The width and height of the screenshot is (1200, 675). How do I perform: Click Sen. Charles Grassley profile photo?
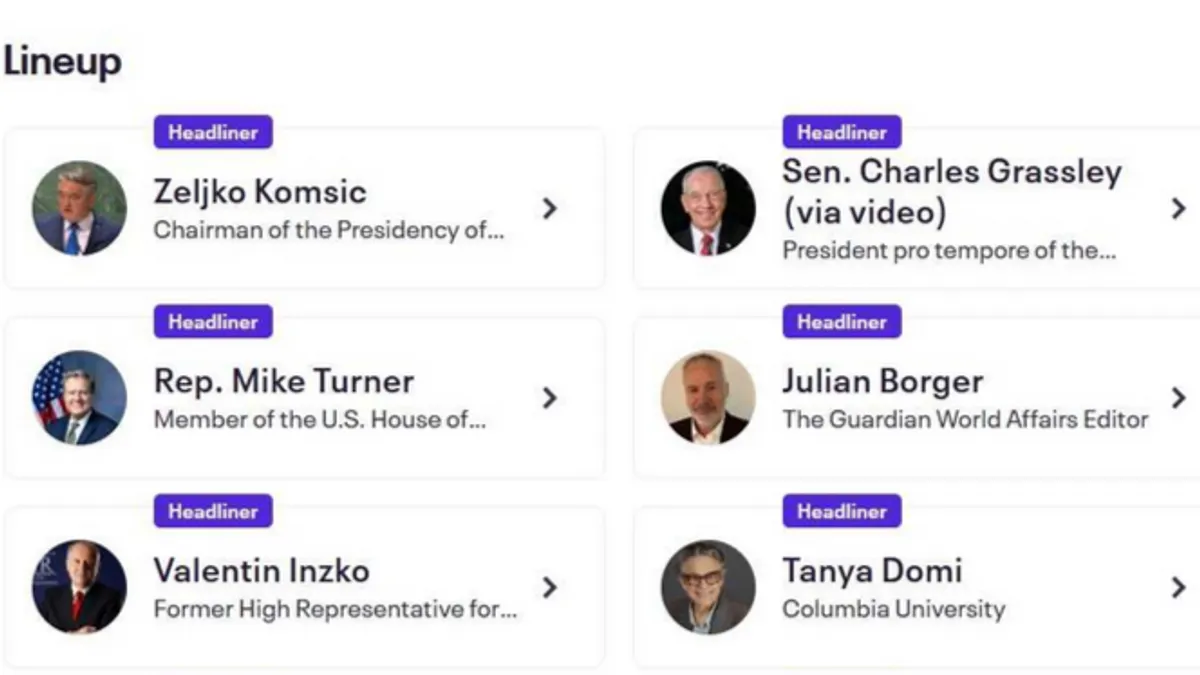(708, 208)
